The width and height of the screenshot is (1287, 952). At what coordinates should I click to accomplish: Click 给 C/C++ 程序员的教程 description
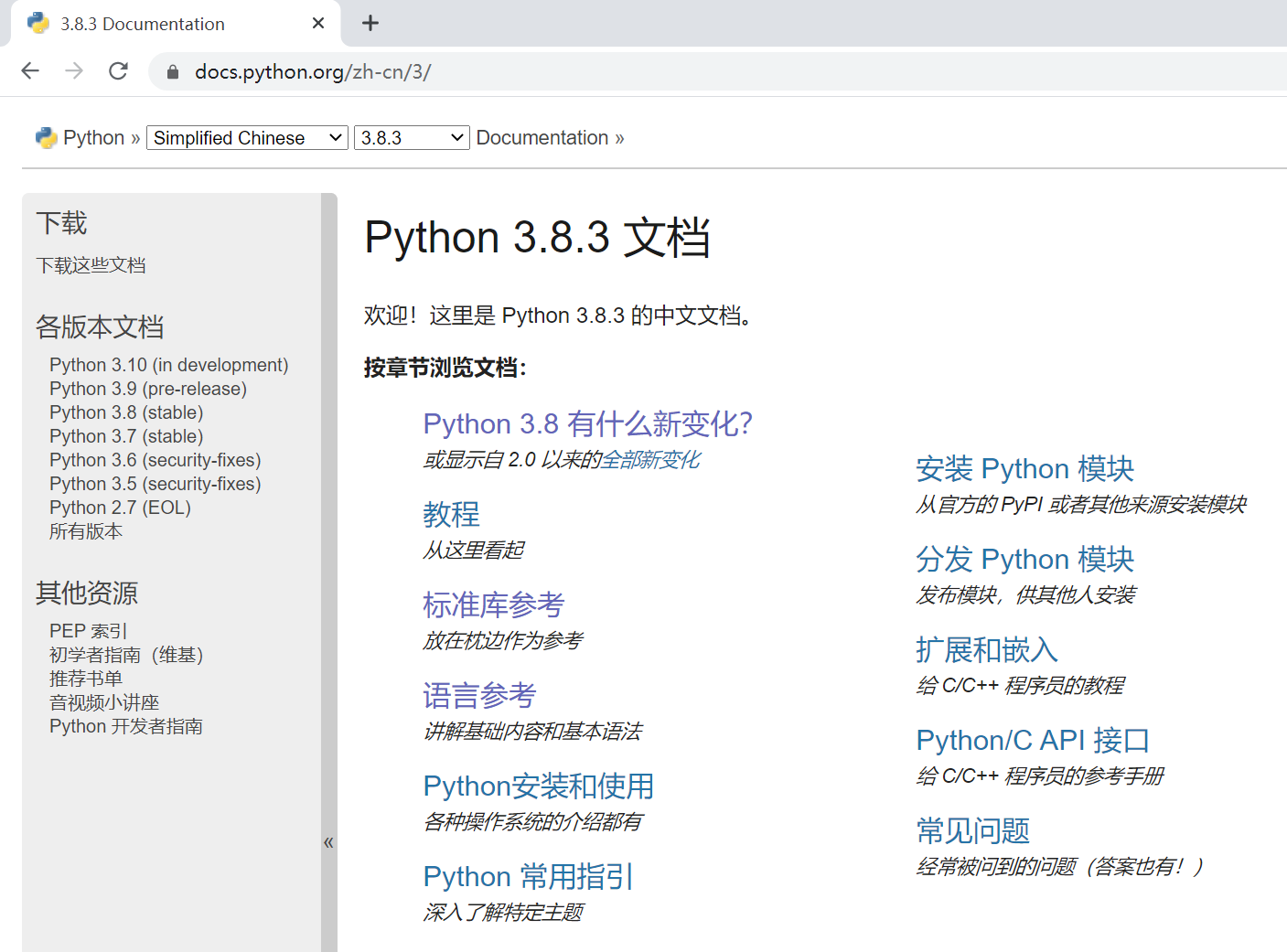click(1020, 685)
